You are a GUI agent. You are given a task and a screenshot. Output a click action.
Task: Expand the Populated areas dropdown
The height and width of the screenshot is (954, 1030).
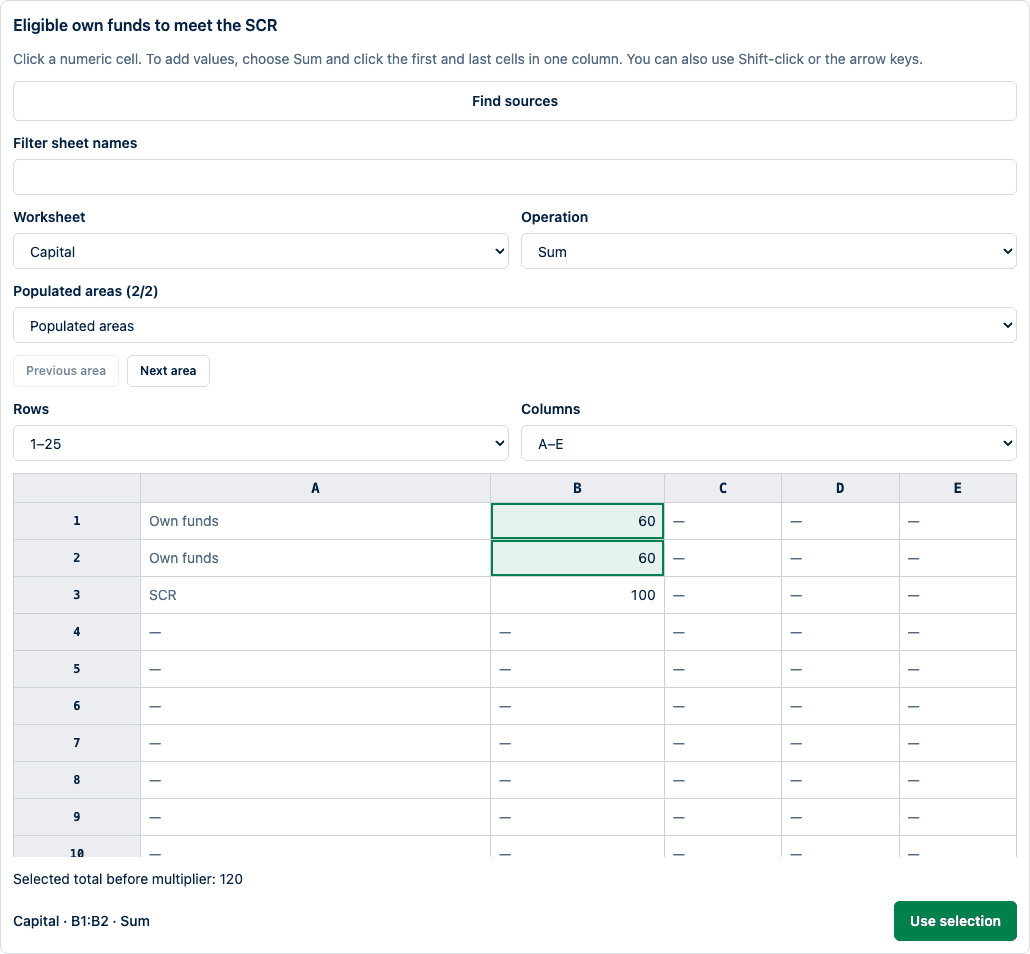[x=514, y=325]
